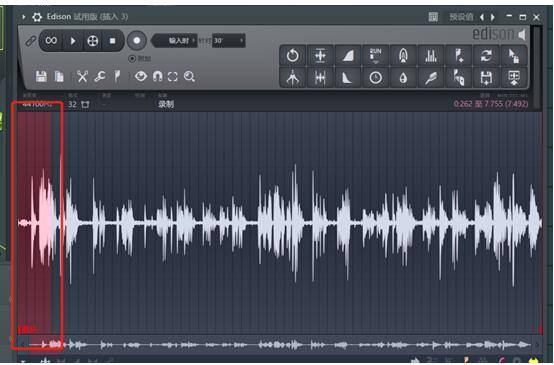Image resolution: width=554 pixels, height=365 pixels.
Task: Toggle the infinity loop playback button
Action: click(x=51, y=41)
